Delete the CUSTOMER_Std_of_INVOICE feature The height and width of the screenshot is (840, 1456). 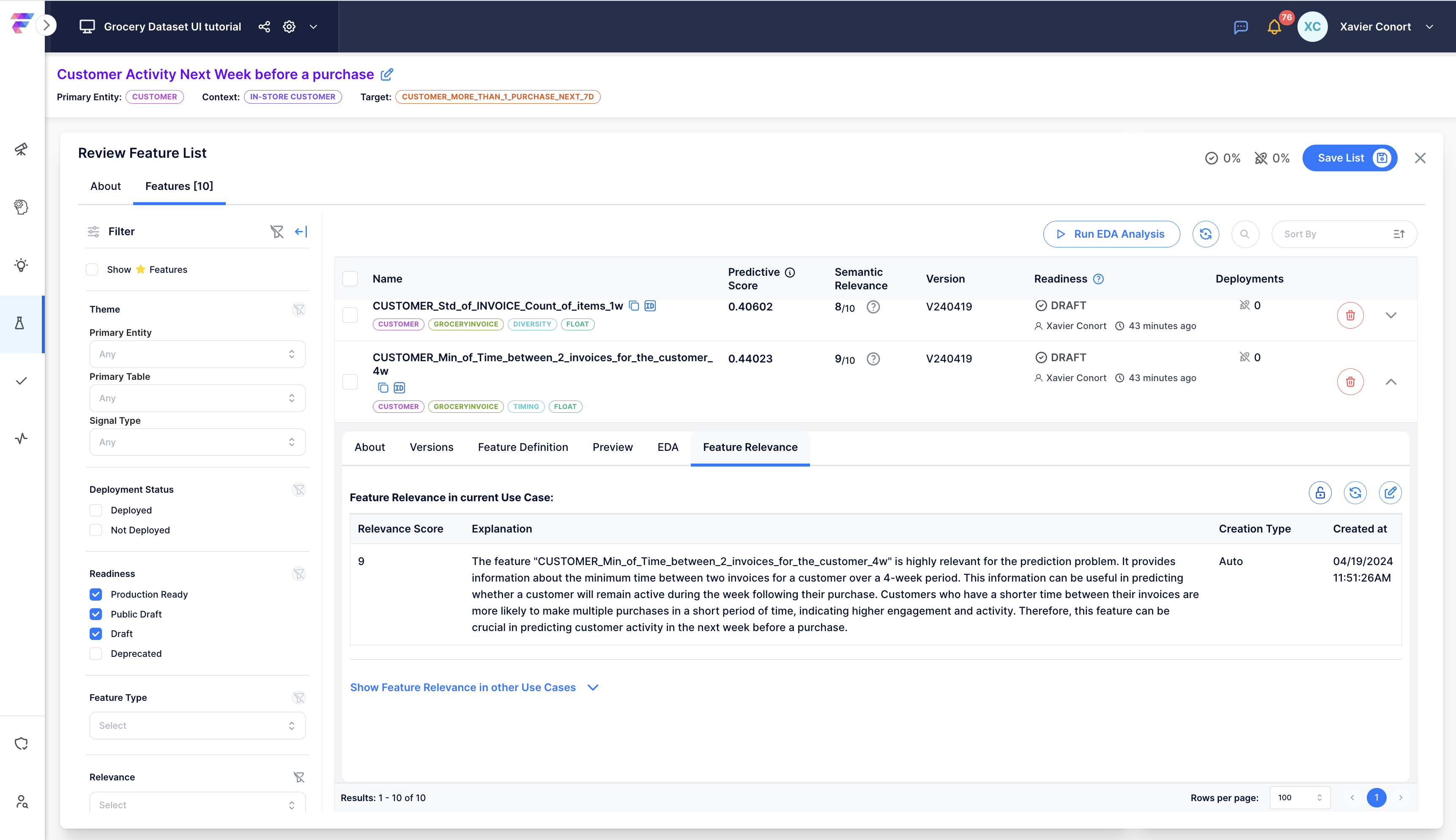click(x=1350, y=316)
